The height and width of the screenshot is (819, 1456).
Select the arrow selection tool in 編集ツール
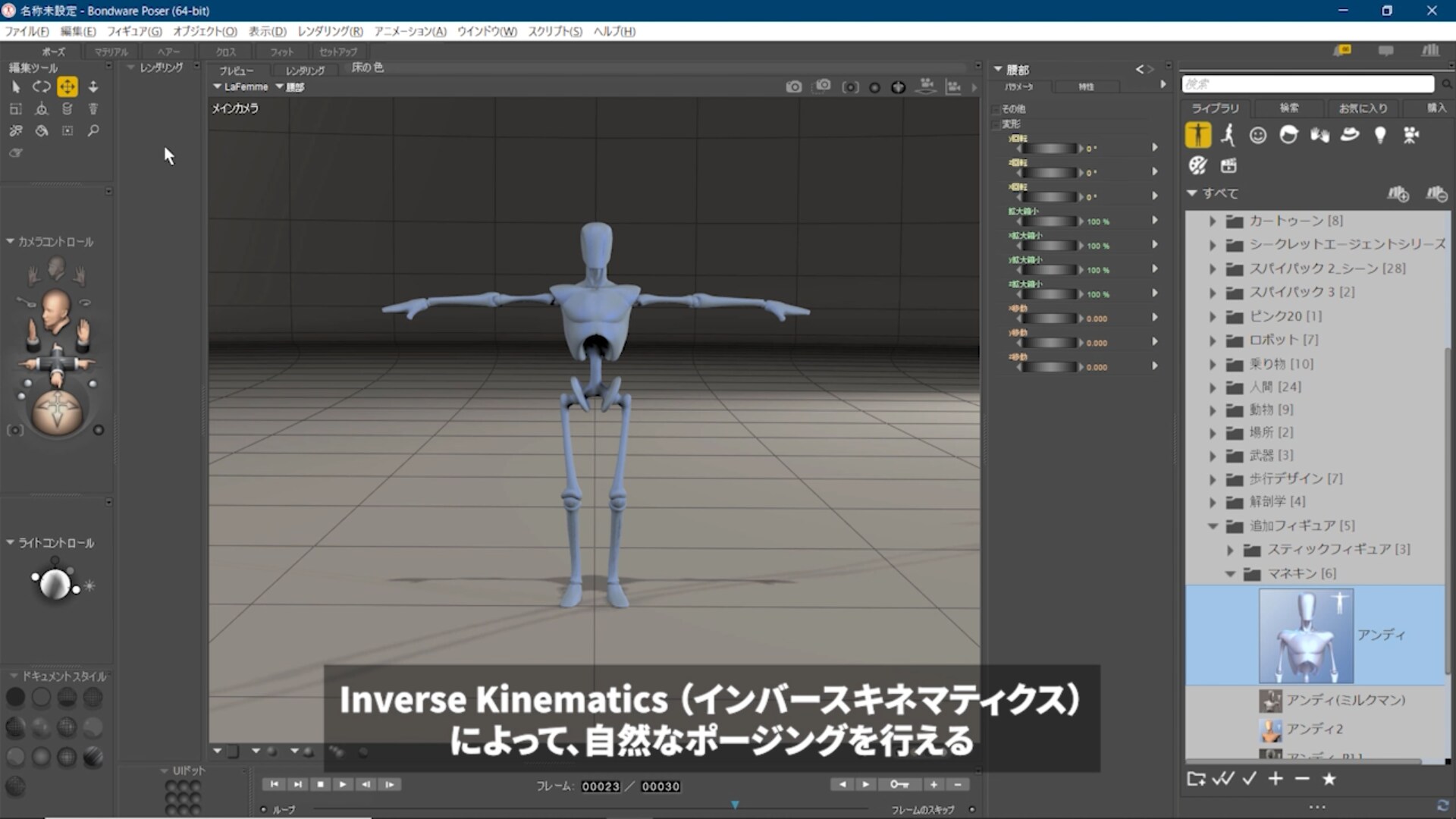click(x=16, y=87)
